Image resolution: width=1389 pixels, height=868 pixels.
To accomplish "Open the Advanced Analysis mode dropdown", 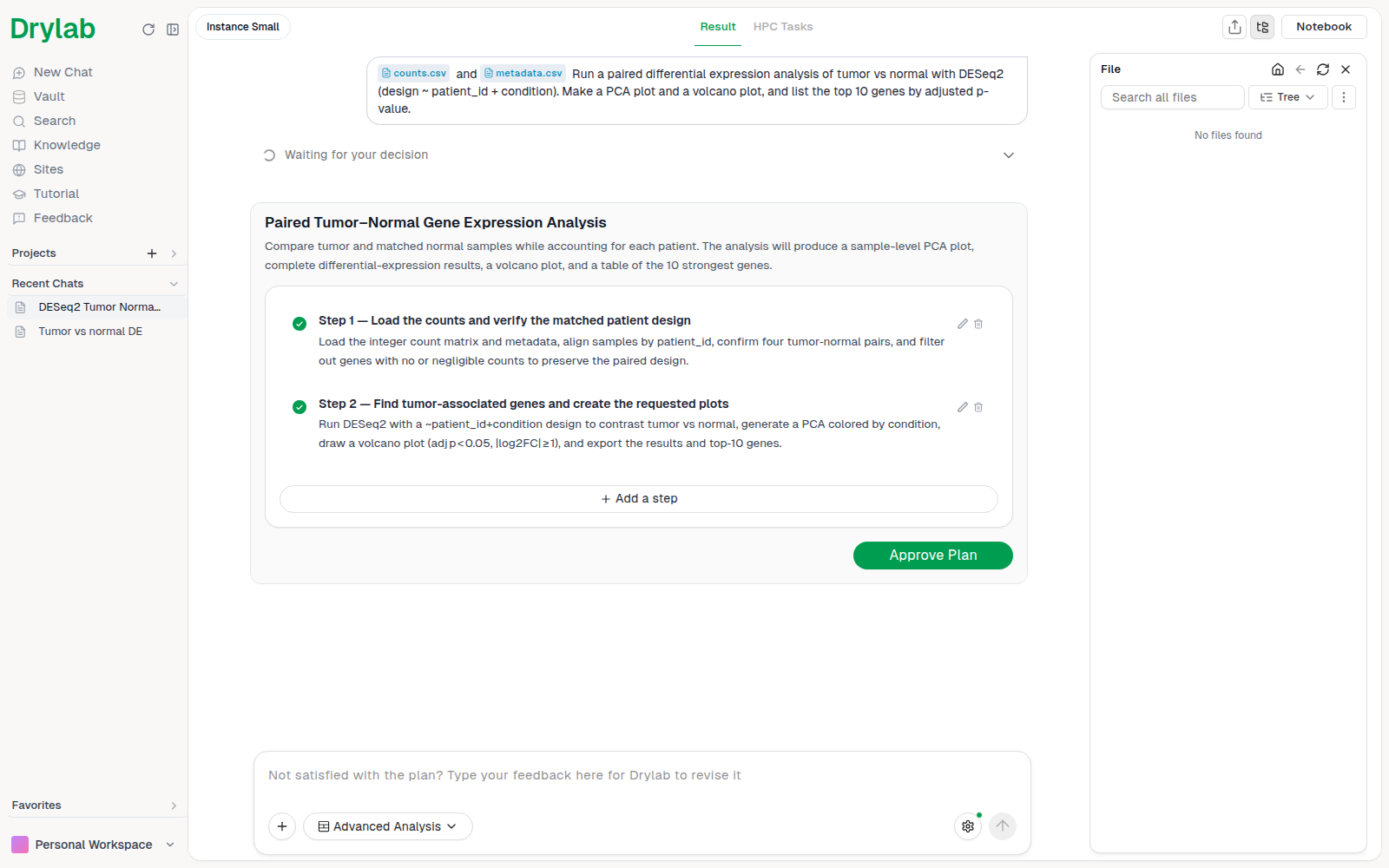I will [388, 826].
